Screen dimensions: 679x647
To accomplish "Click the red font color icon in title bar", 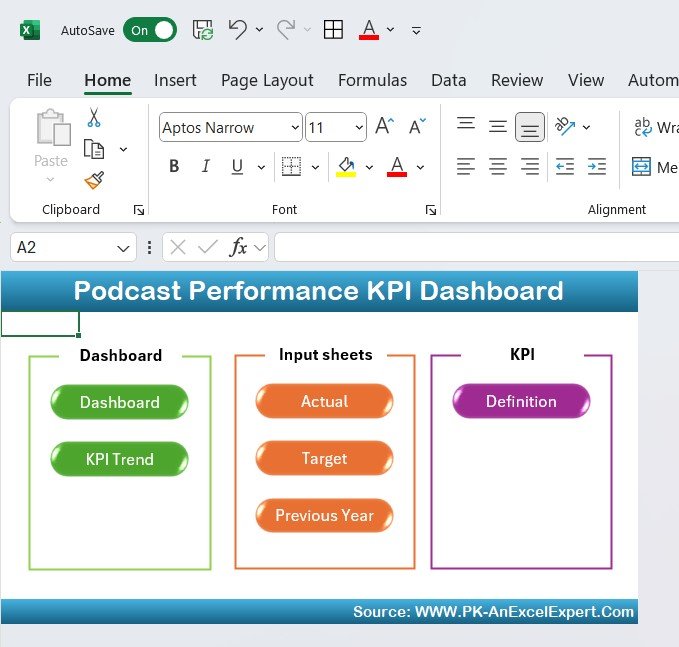I will [369, 30].
